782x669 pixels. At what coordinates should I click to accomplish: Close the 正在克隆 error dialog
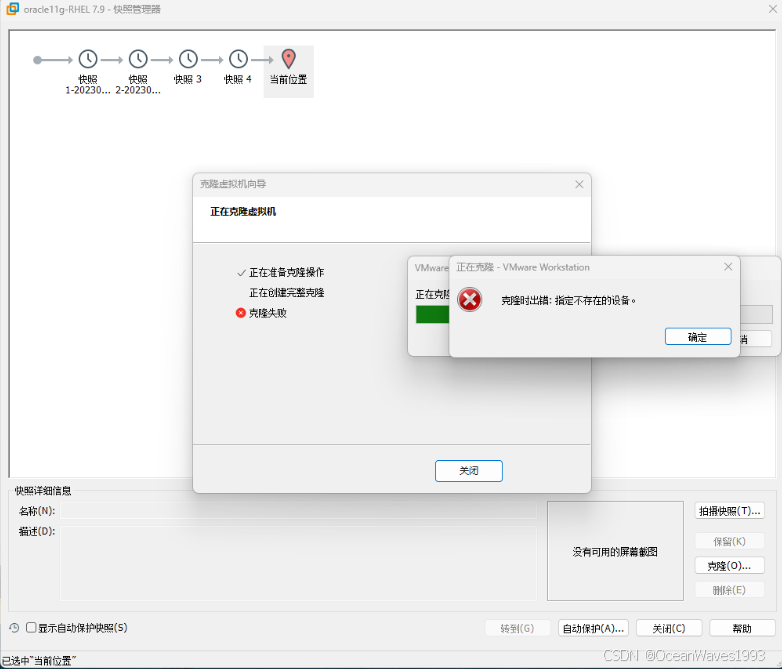pos(728,267)
